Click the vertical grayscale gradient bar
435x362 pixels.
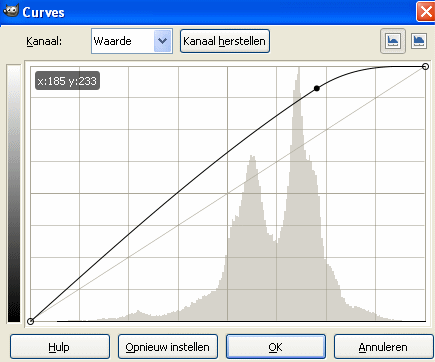[14, 194]
